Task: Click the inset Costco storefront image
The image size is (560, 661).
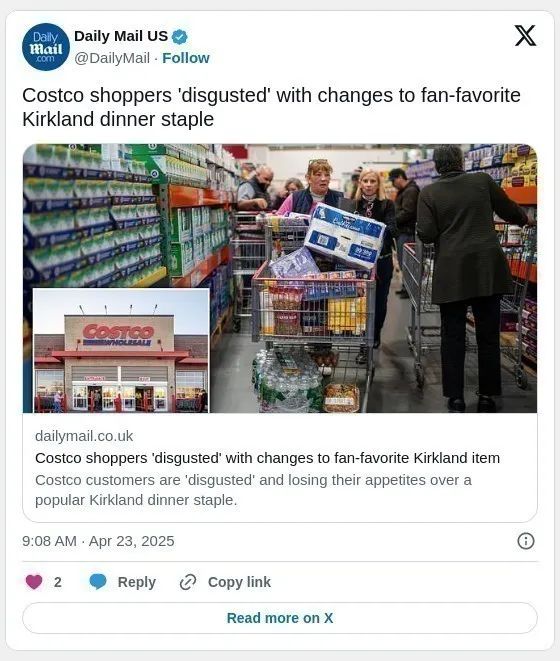Action: point(121,350)
